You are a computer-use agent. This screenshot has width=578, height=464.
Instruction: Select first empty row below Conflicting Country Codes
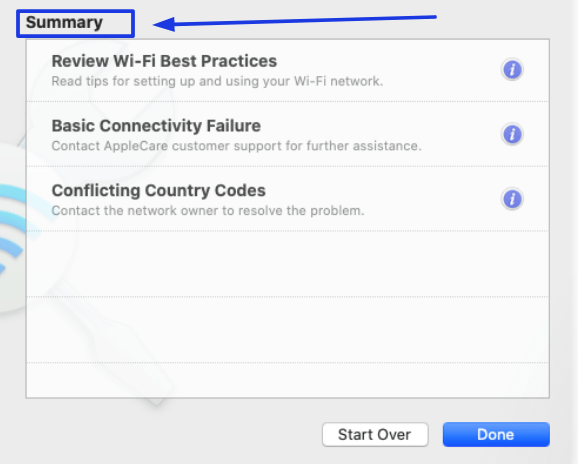pos(288,264)
